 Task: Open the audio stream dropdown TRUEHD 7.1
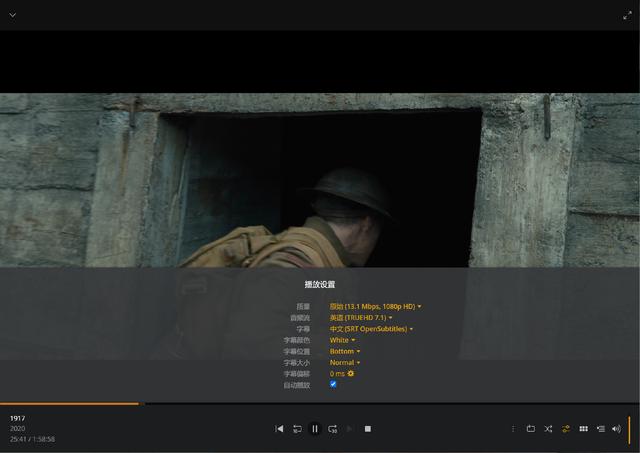click(361, 318)
